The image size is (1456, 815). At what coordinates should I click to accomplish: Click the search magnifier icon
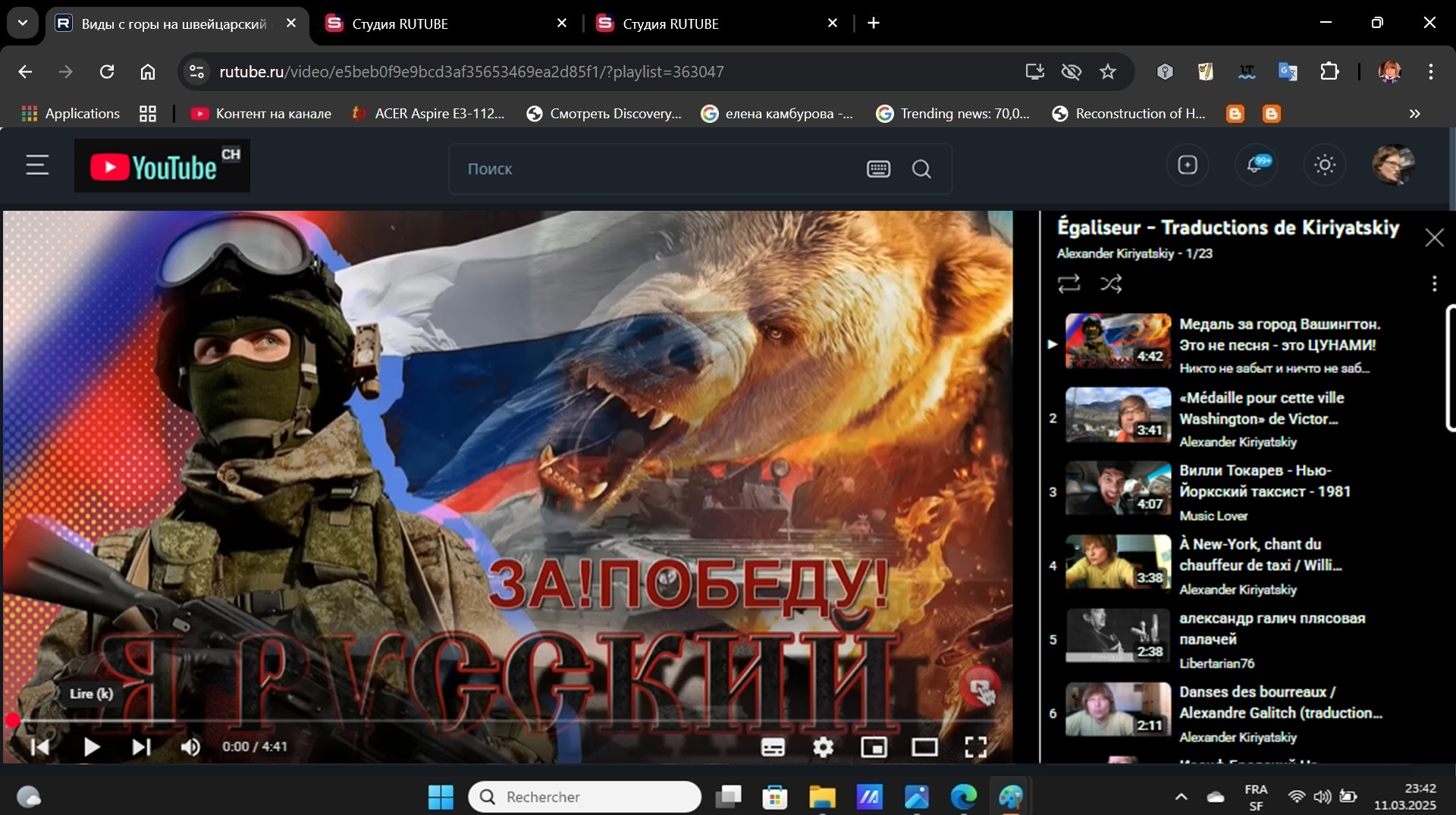pyautogui.click(x=921, y=169)
